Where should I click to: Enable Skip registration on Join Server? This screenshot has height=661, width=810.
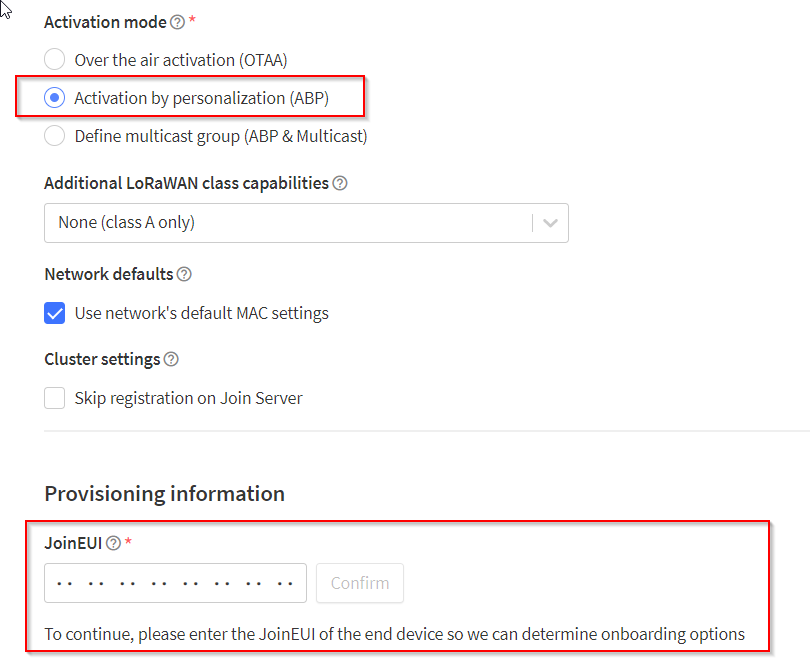coord(55,397)
